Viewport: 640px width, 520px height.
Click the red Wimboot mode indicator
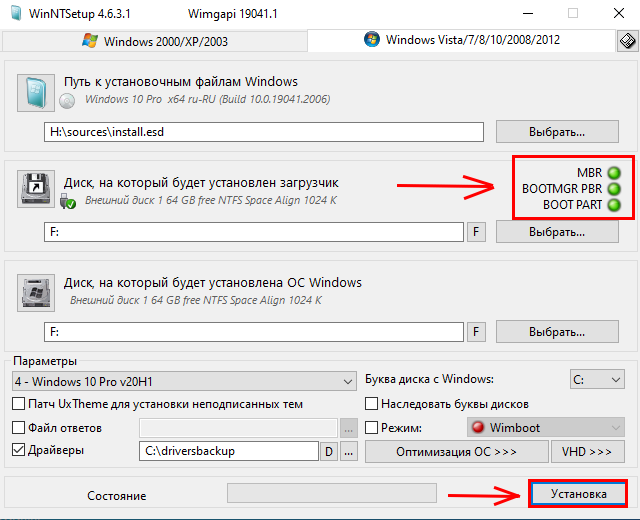478,427
